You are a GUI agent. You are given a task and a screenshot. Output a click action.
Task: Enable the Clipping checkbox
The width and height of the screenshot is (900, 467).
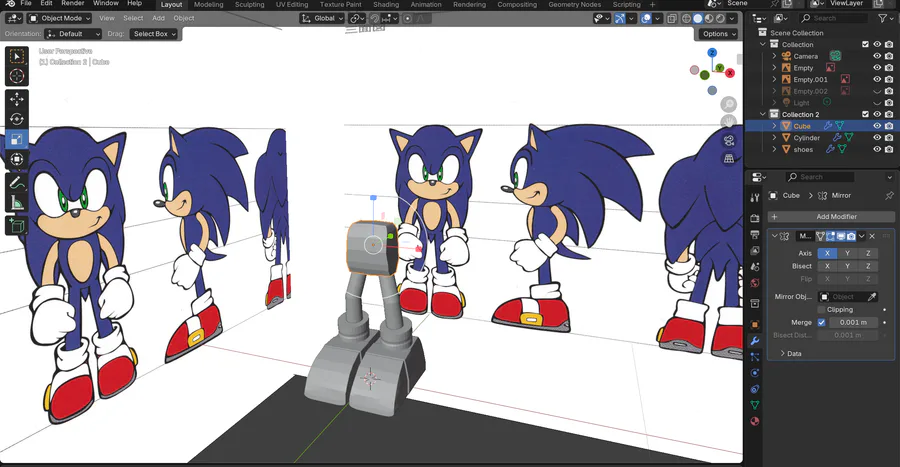[821, 310]
